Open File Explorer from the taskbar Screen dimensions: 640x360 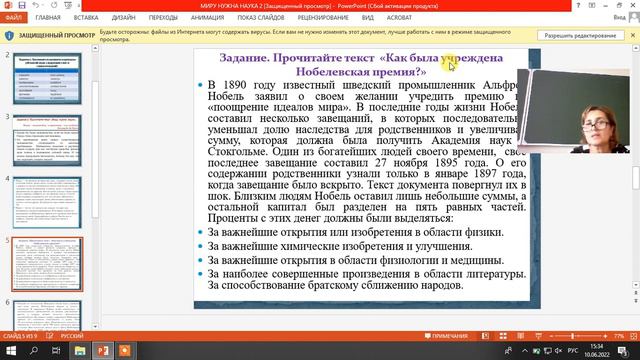pos(80,351)
